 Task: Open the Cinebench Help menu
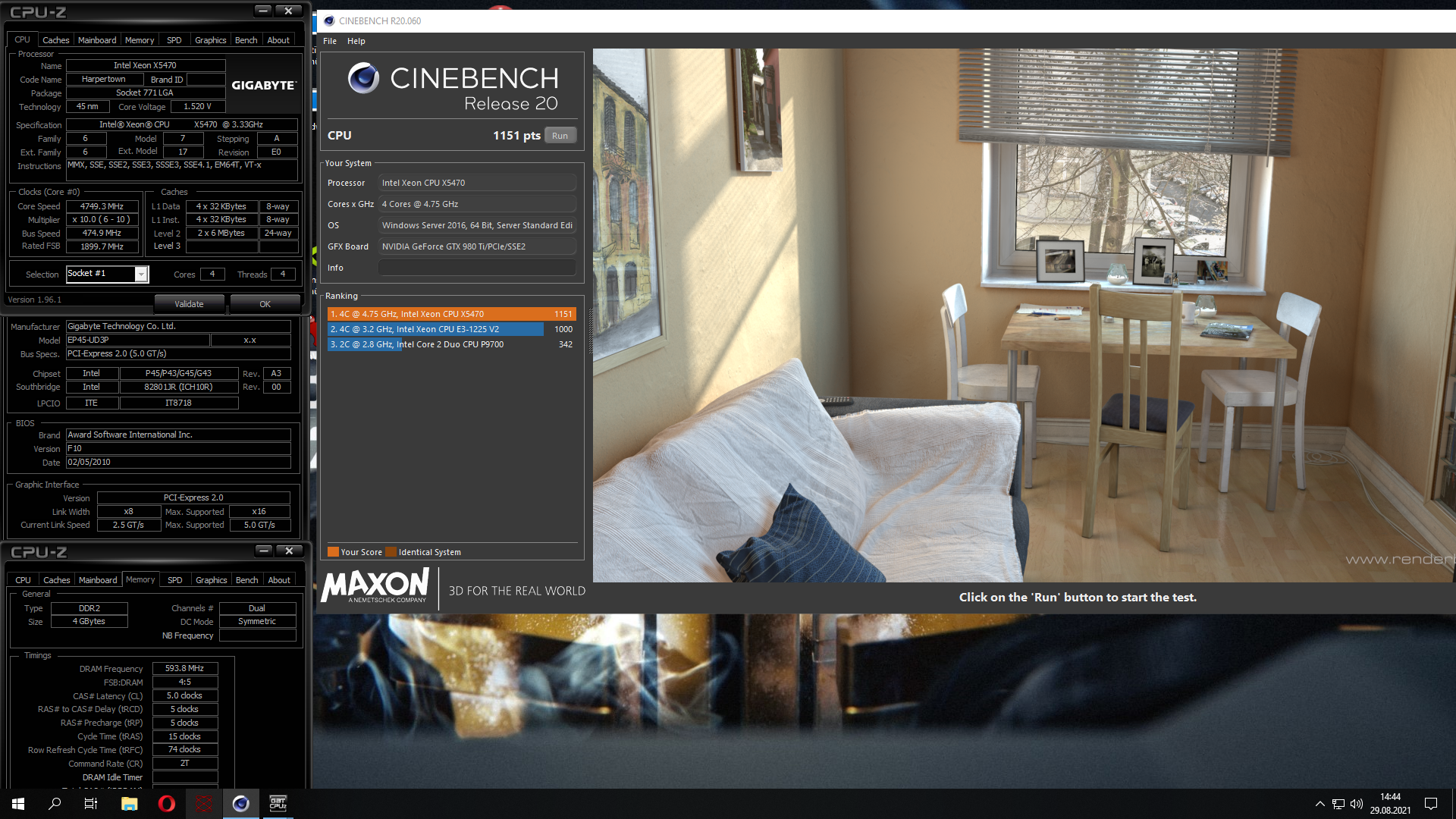click(356, 41)
